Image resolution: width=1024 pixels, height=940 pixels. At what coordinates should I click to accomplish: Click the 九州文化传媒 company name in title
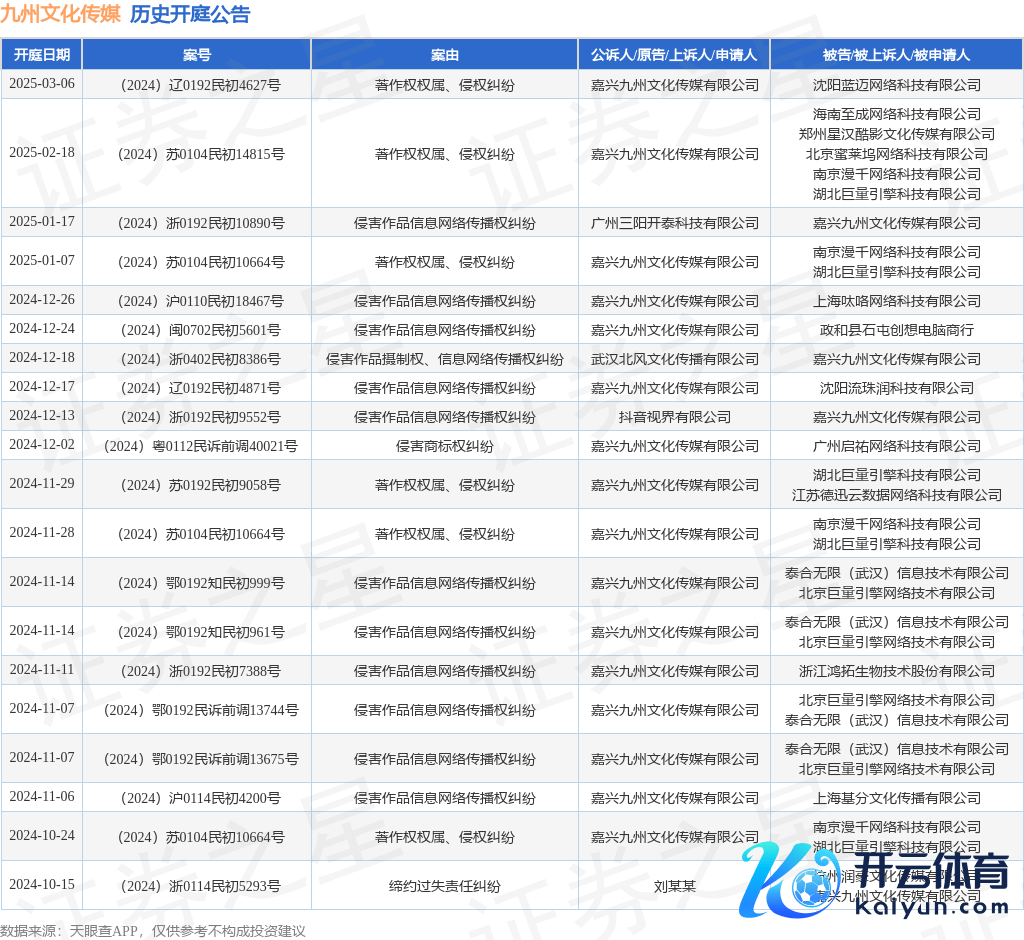(x=60, y=14)
